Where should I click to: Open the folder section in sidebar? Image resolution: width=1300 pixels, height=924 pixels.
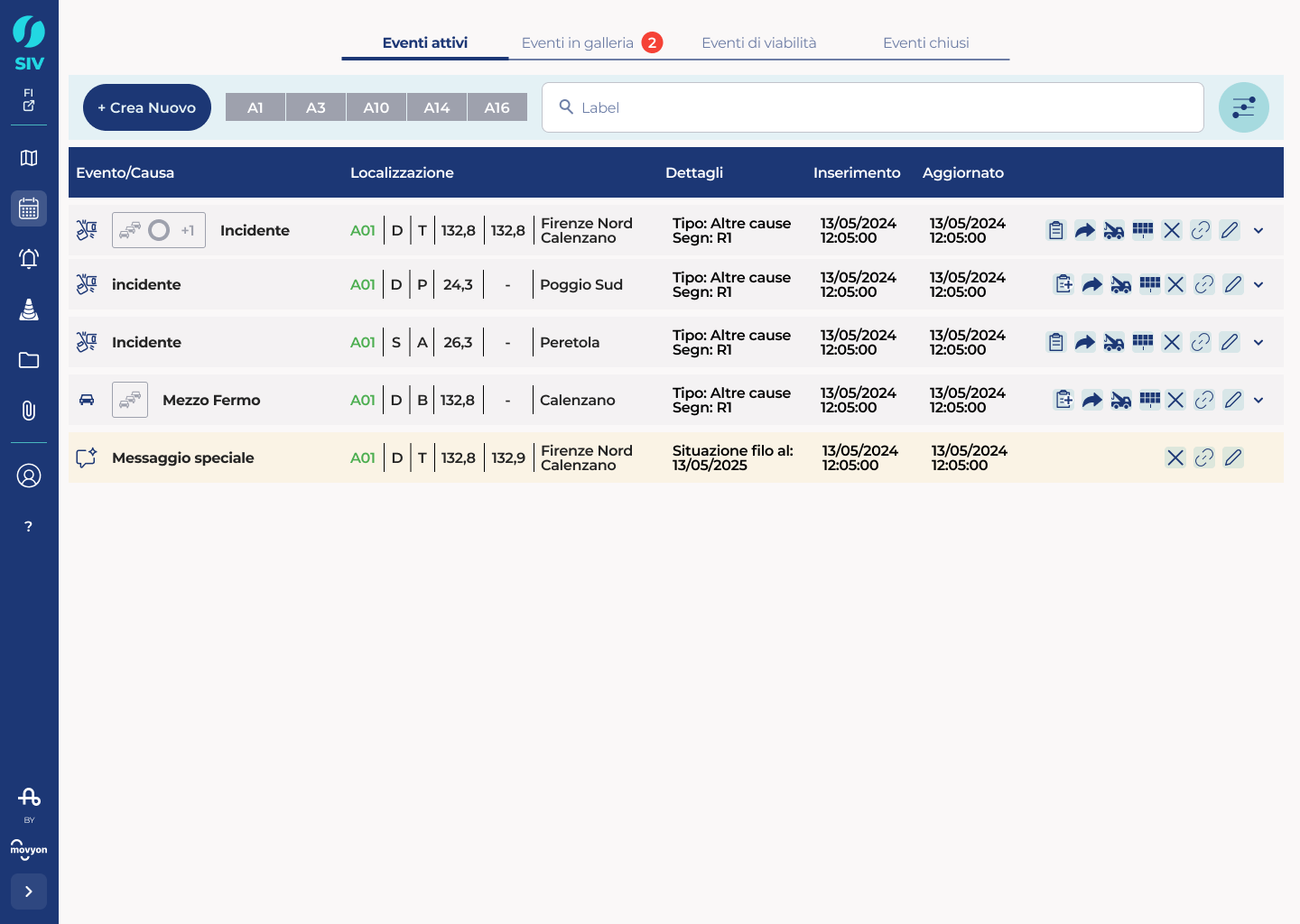click(29, 360)
